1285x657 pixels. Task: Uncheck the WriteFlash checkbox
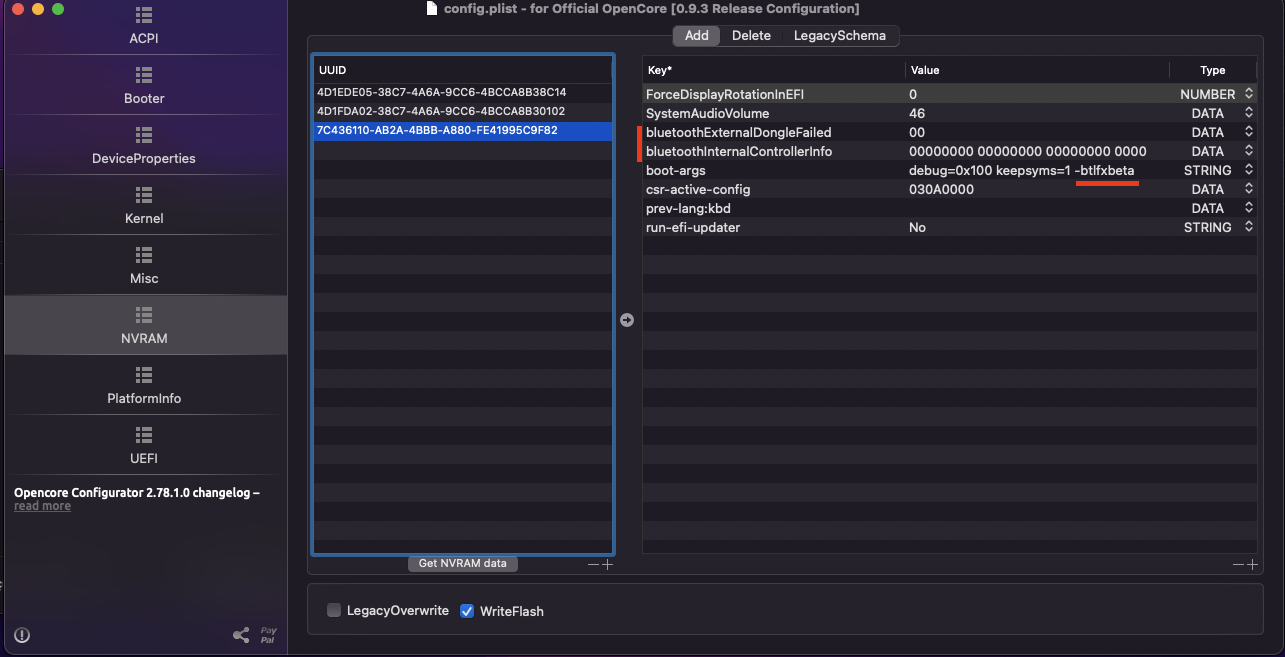coord(467,611)
